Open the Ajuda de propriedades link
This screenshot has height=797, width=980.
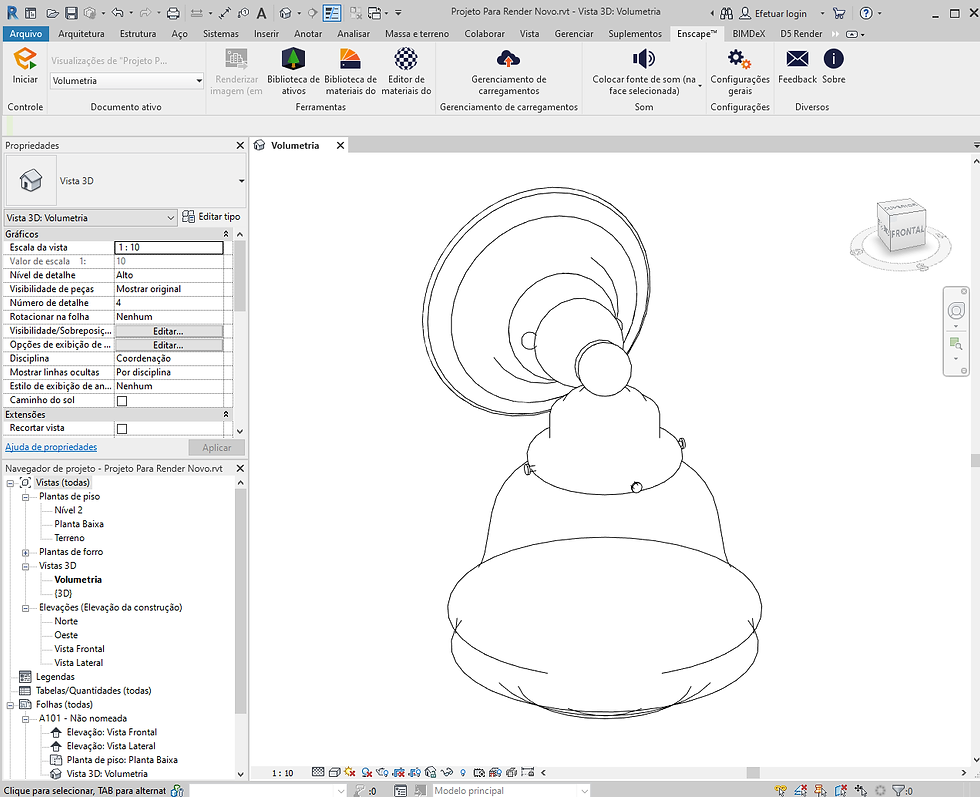coord(51,447)
